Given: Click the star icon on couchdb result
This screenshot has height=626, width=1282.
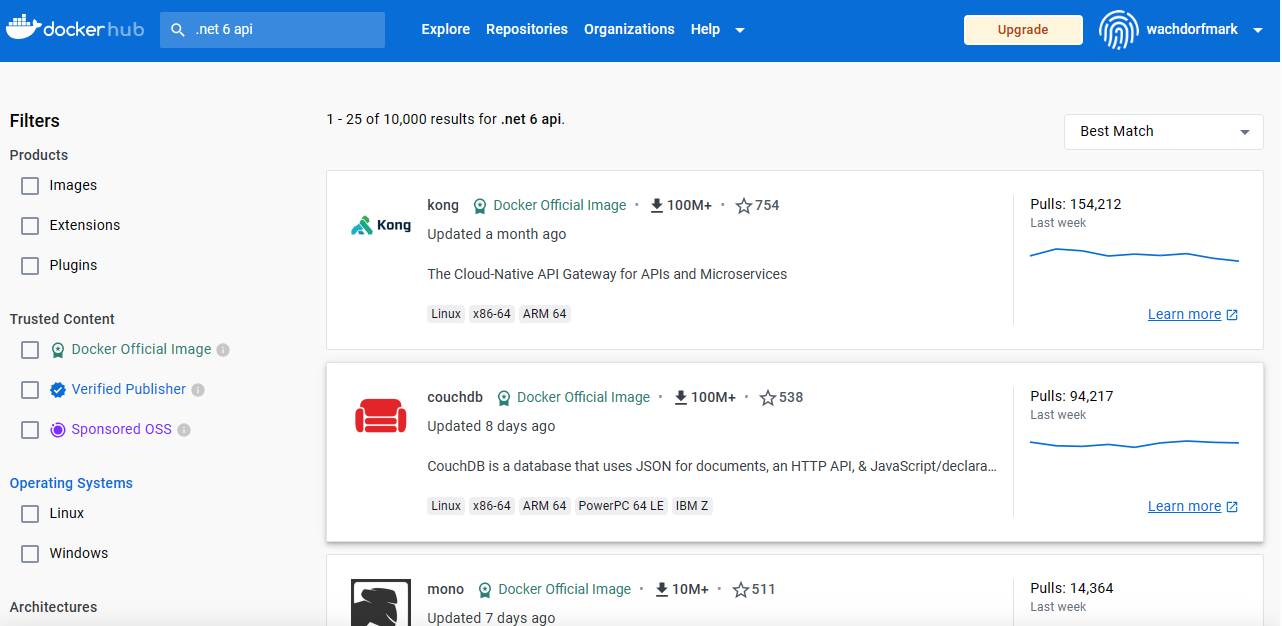Looking at the screenshot, I should (x=768, y=398).
